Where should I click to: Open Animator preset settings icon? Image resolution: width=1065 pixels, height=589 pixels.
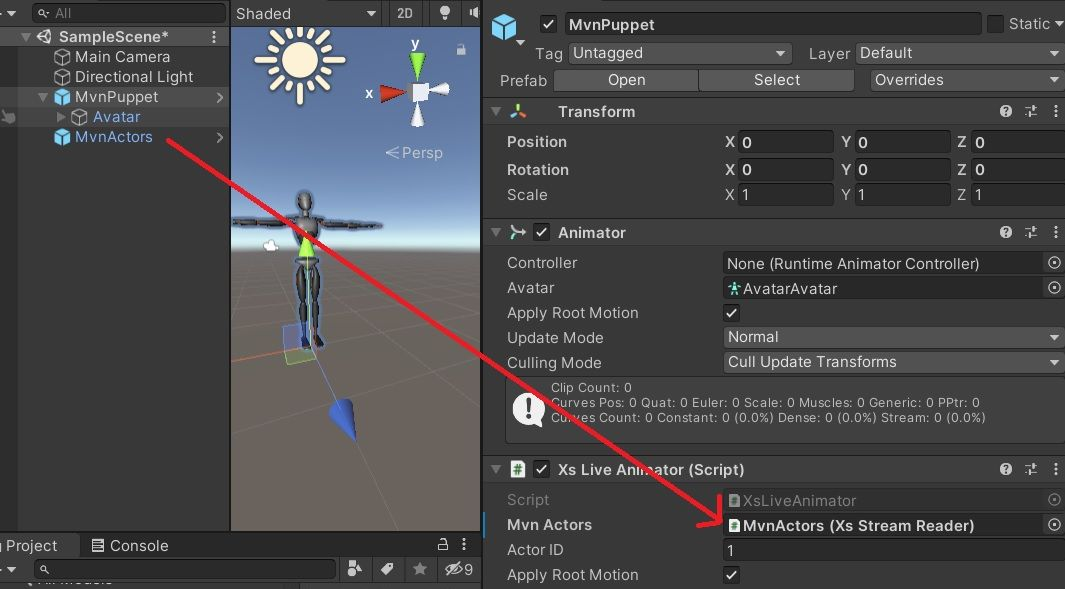tap(1031, 232)
